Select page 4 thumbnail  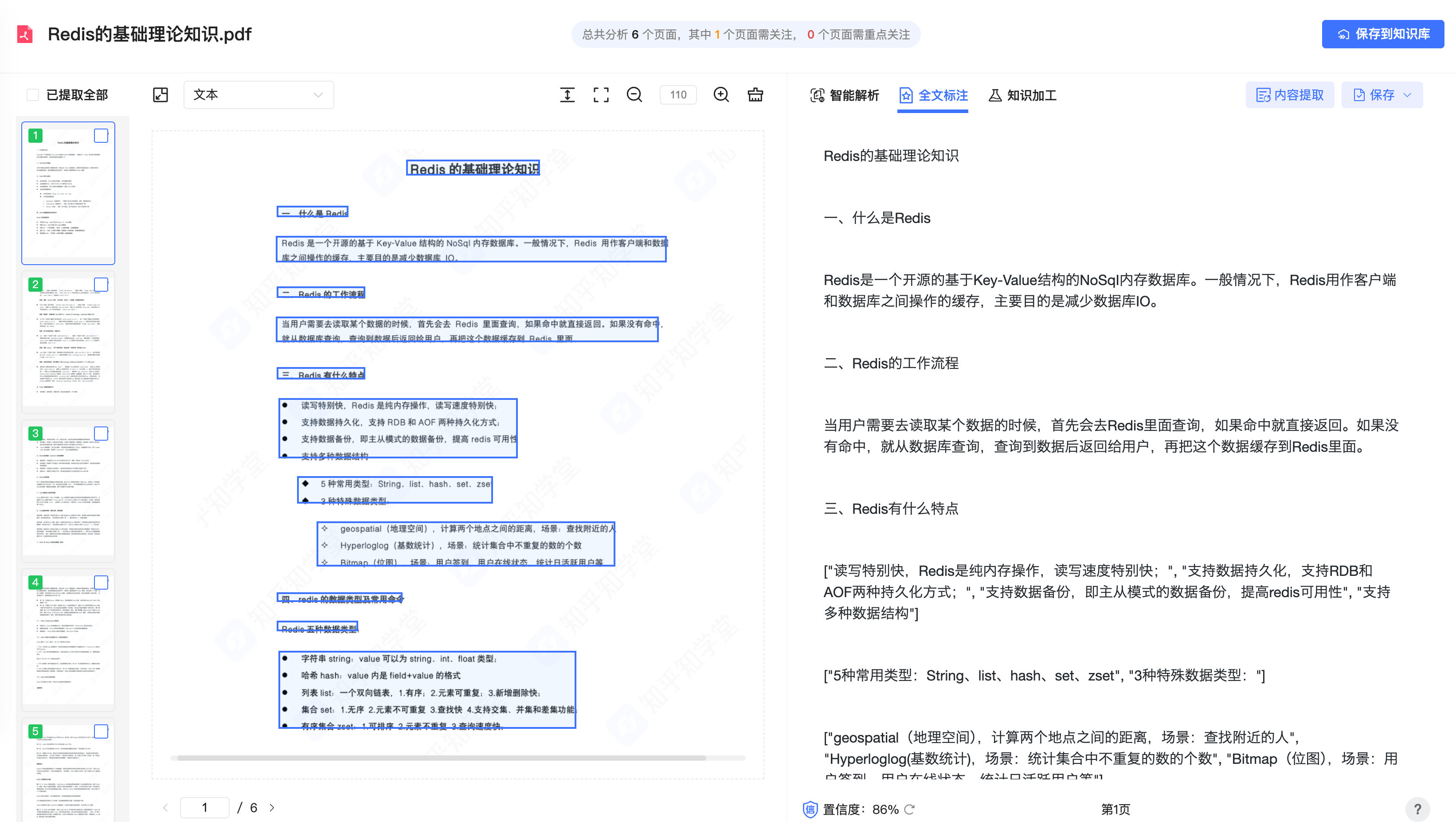[x=68, y=639]
